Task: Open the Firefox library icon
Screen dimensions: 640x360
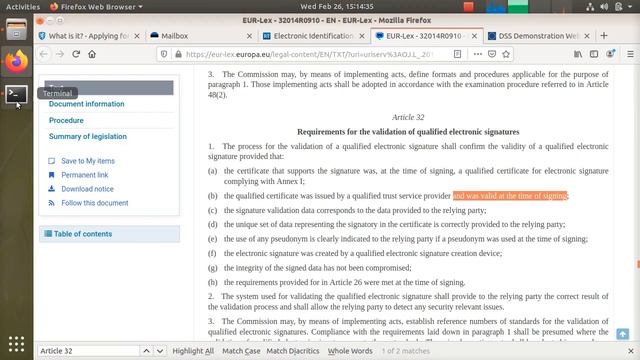Action: (x=578, y=54)
